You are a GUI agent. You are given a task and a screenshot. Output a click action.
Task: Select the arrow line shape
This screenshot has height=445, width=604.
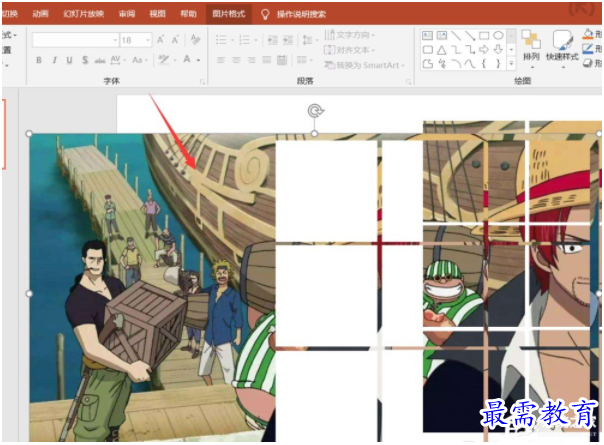pos(470,36)
